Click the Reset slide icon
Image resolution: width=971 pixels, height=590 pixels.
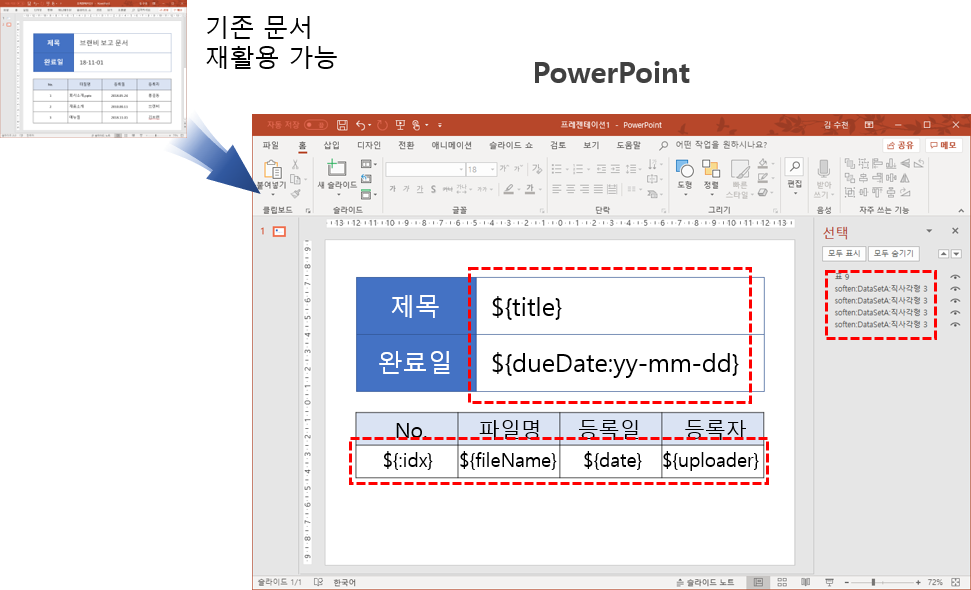tap(366, 179)
